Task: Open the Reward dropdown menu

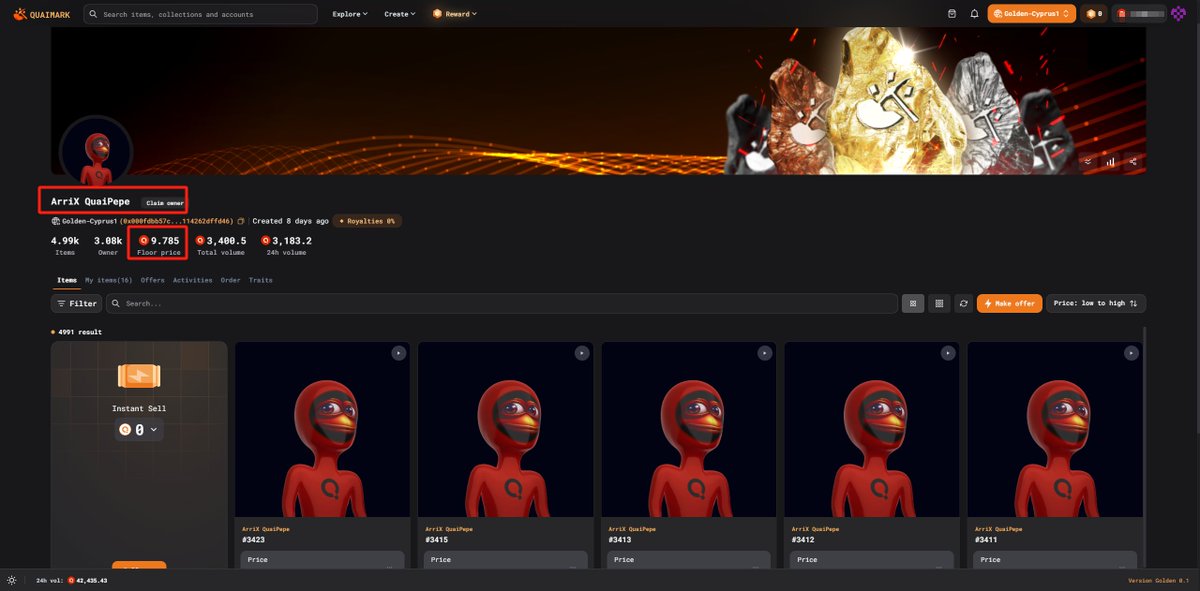Action: tap(455, 14)
